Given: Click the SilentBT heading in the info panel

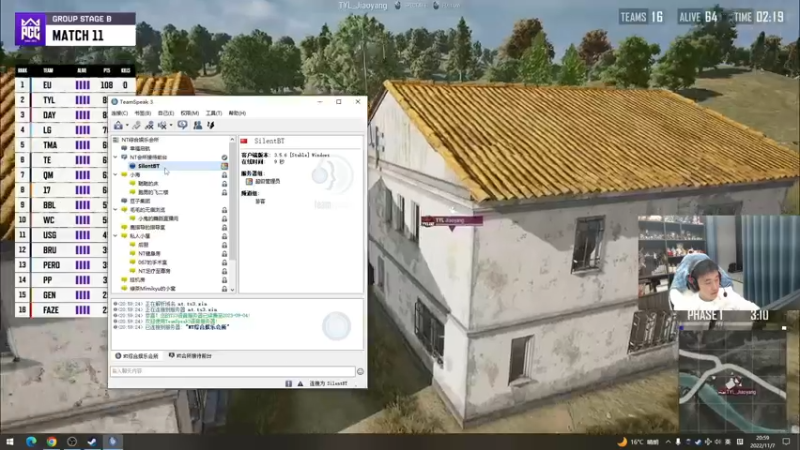Looking at the screenshot, I should coord(269,141).
